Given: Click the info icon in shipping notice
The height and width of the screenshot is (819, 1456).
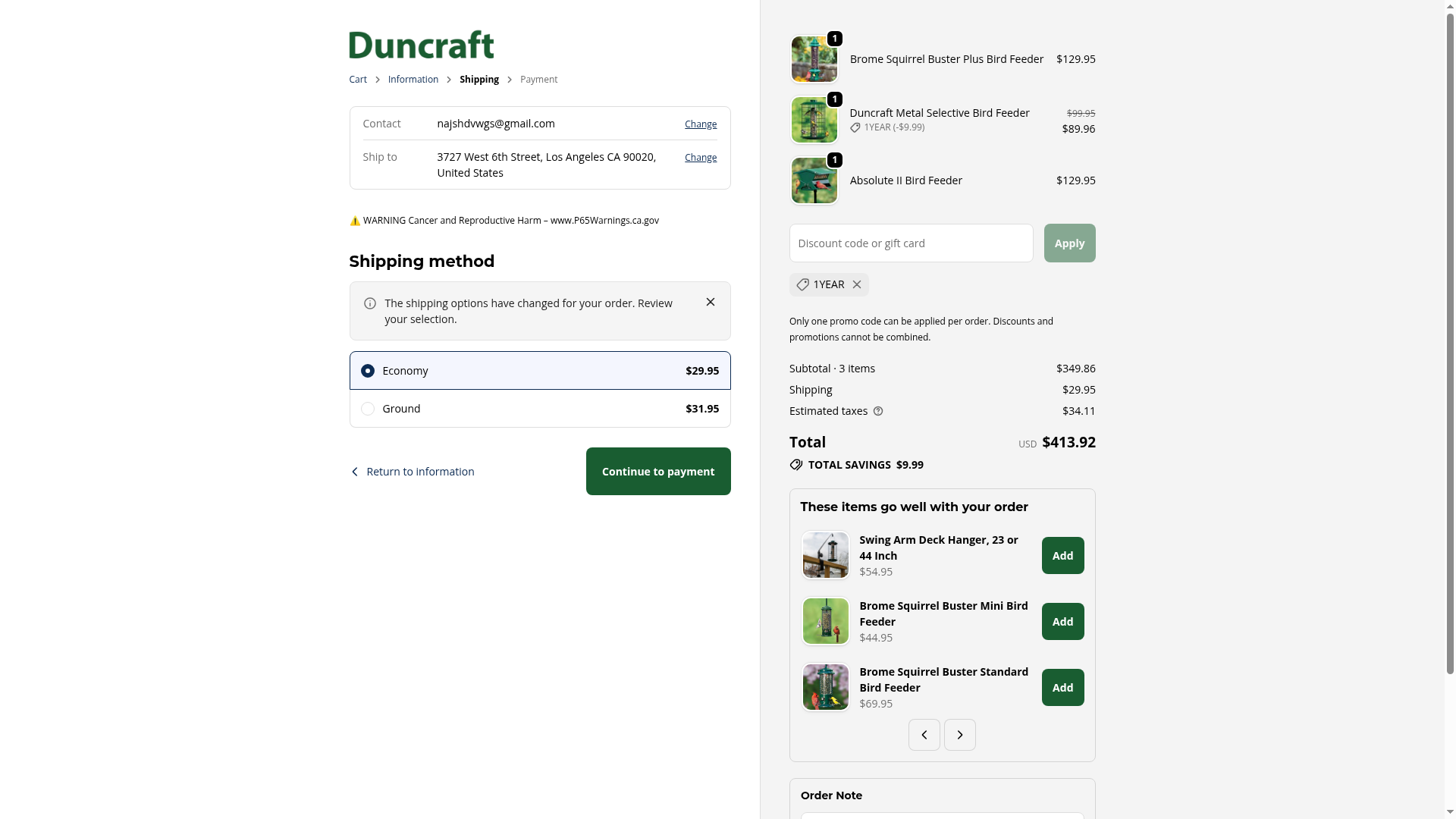Looking at the screenshot, I should pos(370,303).
